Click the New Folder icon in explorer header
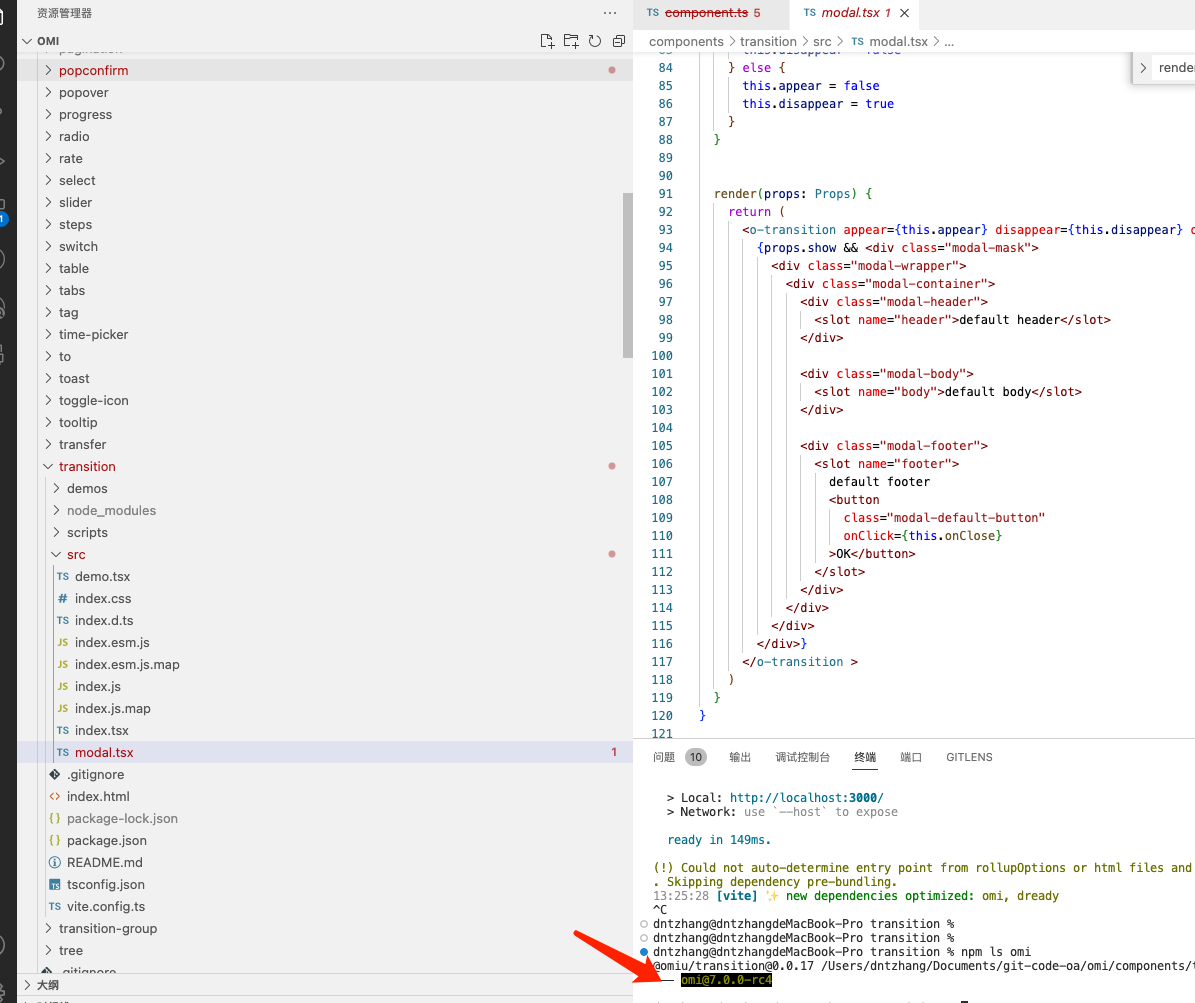This screenshot has height=1003, width=1195. coord(571,41)
